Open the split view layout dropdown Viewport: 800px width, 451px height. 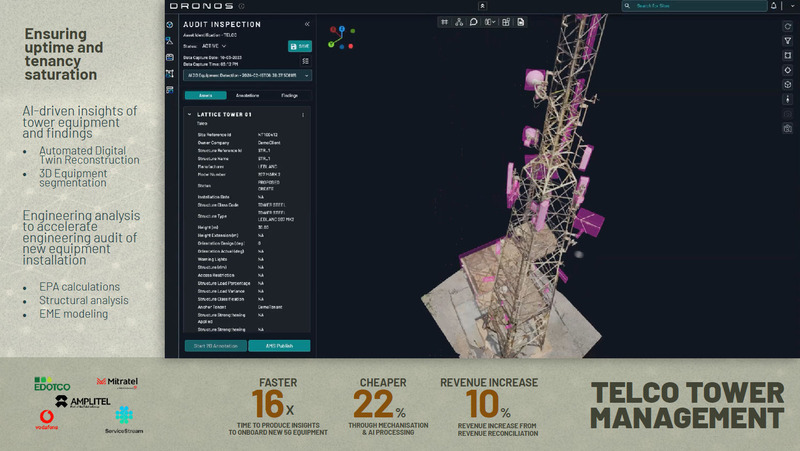(490, 22)
